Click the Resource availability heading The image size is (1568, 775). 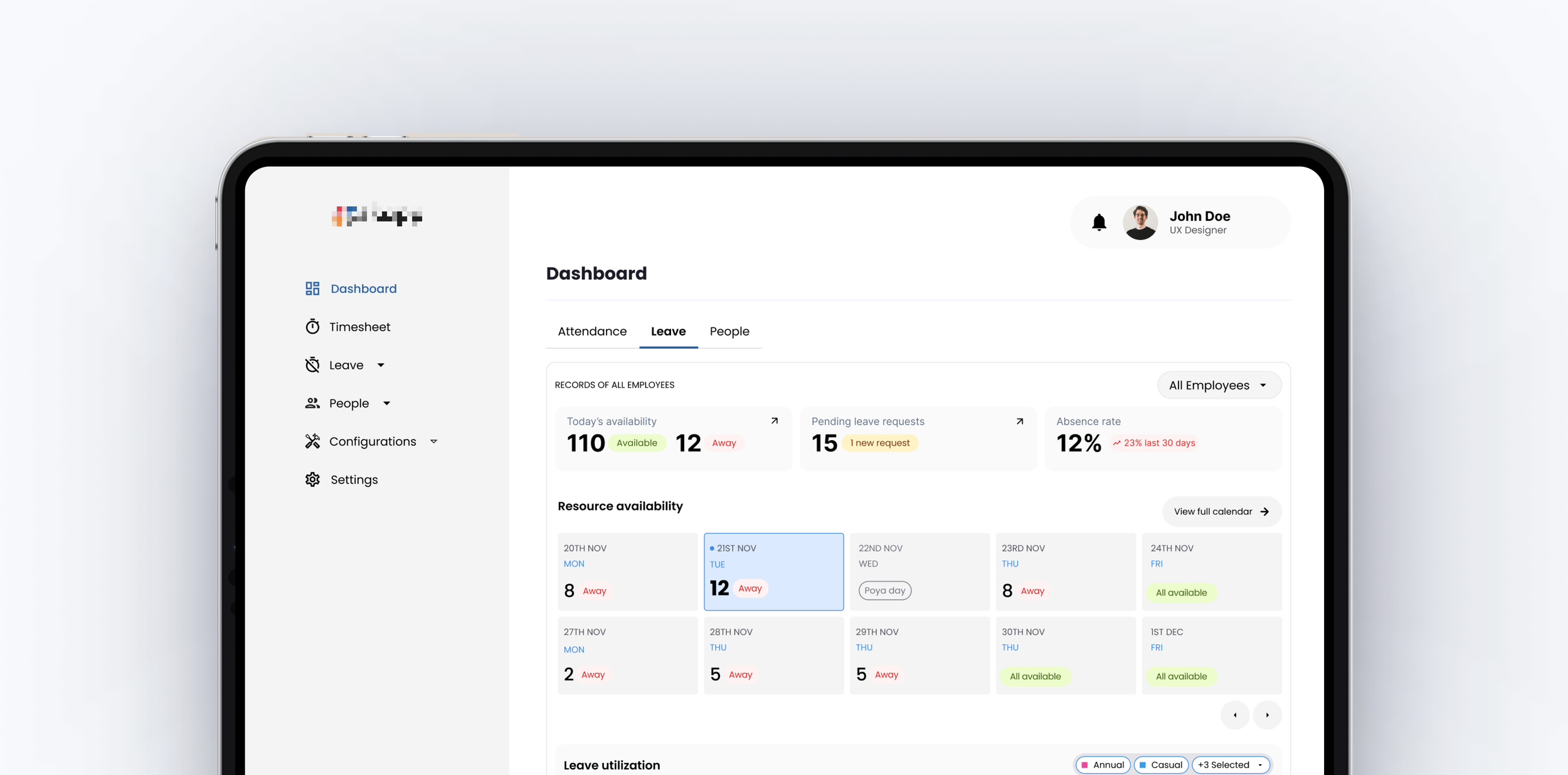click(620, 506)
